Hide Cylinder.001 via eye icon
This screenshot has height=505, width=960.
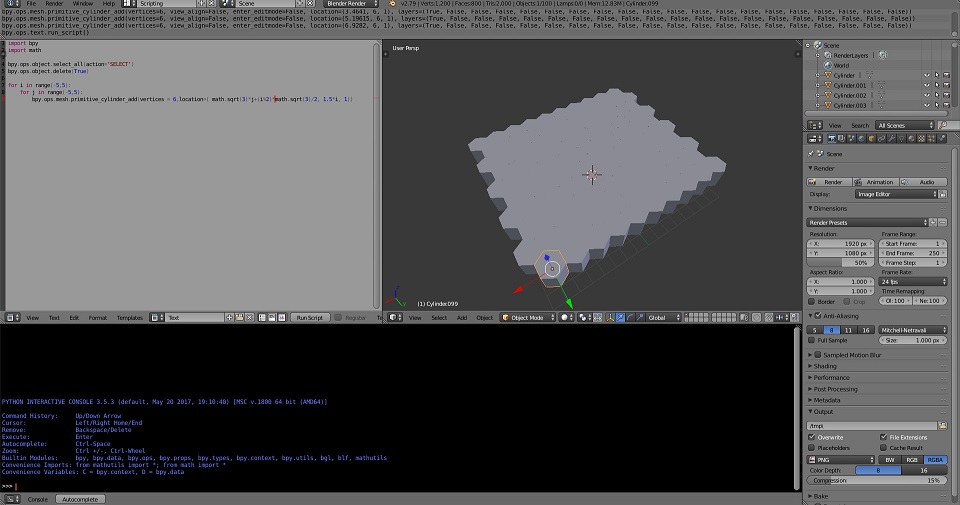click(926, 85)
